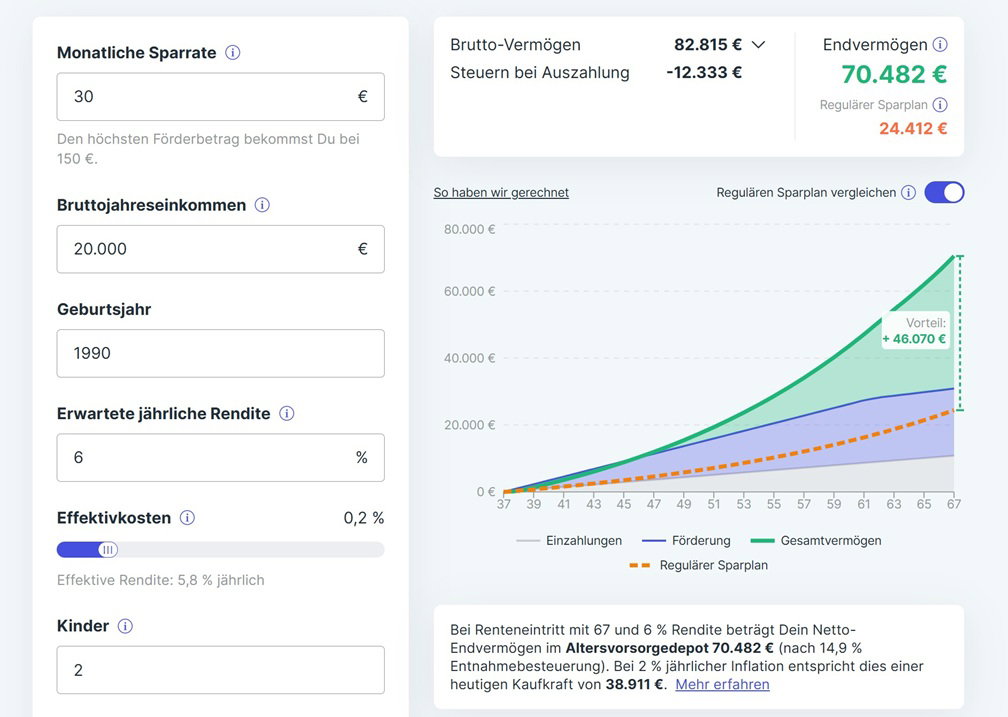This screenshot has width=1008, height=717.
Task: Click the Mehr erfahren link
Action: pyautogui.click(x=722, y=685)
